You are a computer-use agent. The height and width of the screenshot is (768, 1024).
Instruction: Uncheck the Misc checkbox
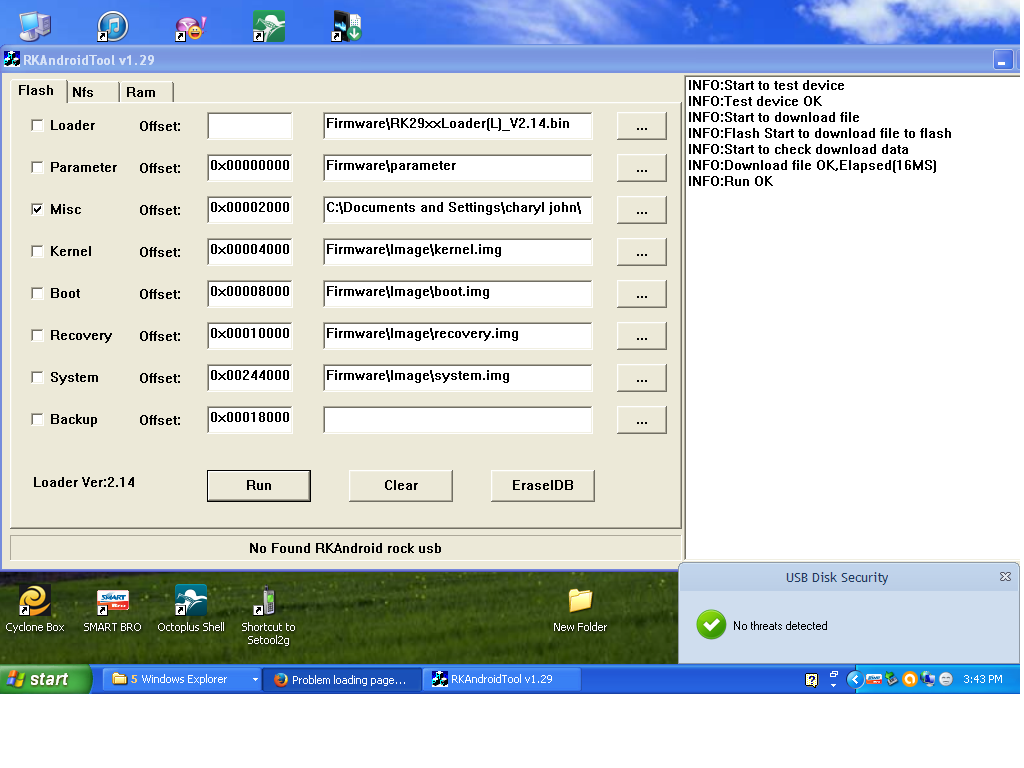click(38, 210)
